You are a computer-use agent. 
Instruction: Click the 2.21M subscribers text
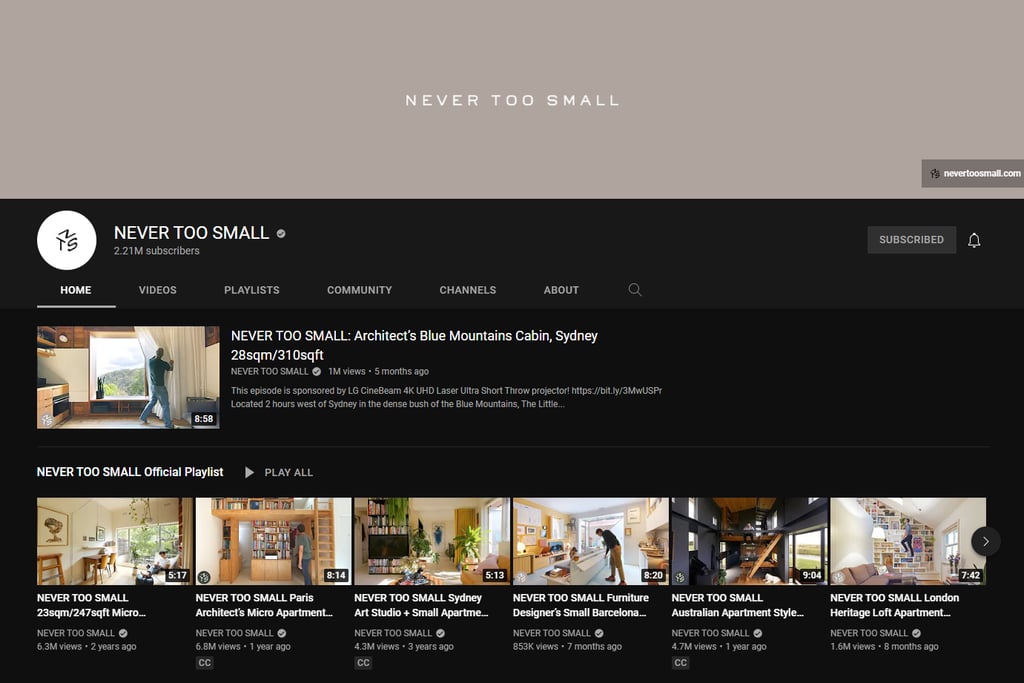tap(157, 251)
